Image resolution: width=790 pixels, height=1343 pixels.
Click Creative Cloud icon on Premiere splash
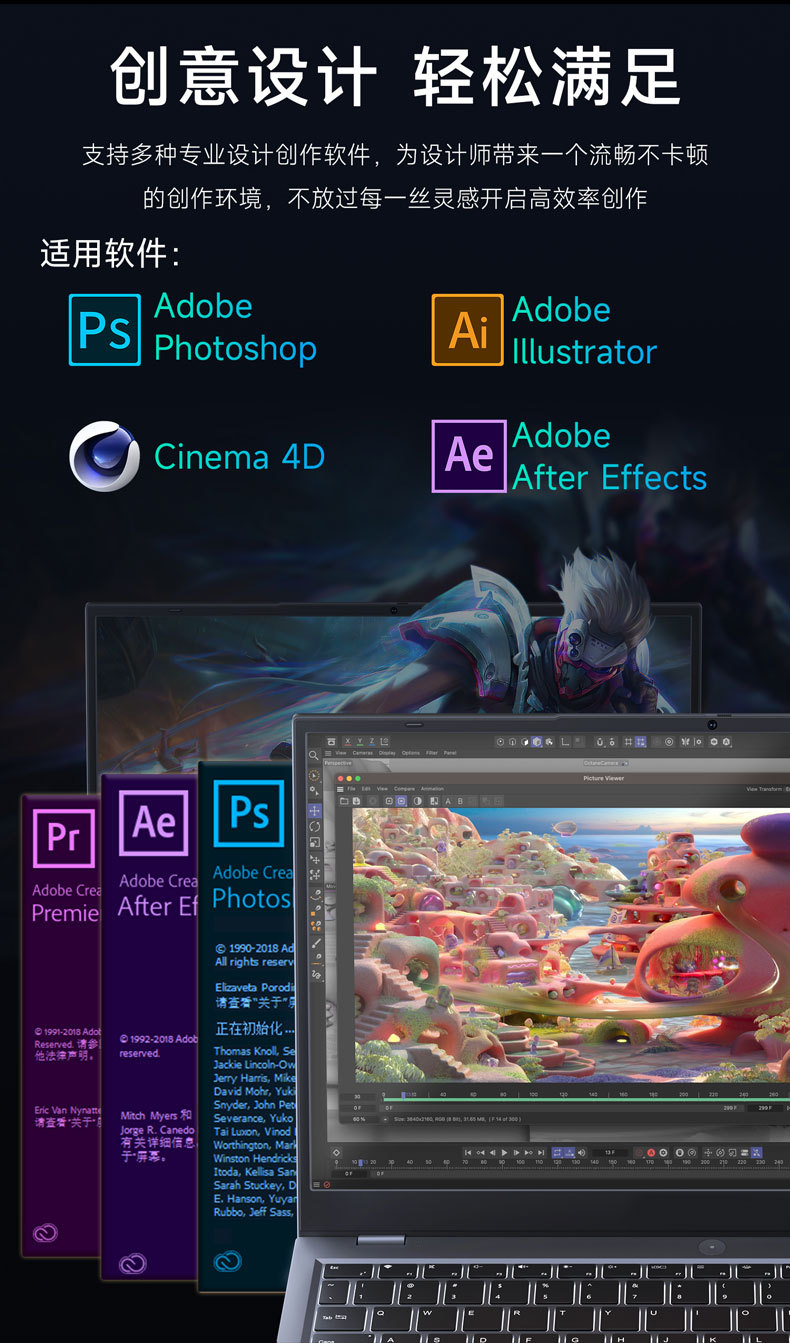pos(45,1233)
